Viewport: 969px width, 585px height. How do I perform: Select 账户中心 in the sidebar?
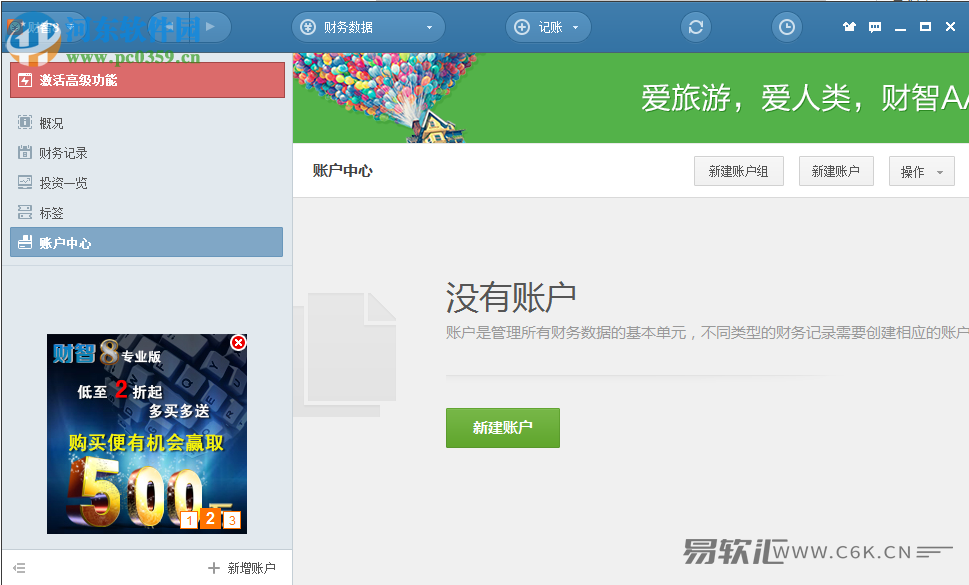(x=146, y=242)
